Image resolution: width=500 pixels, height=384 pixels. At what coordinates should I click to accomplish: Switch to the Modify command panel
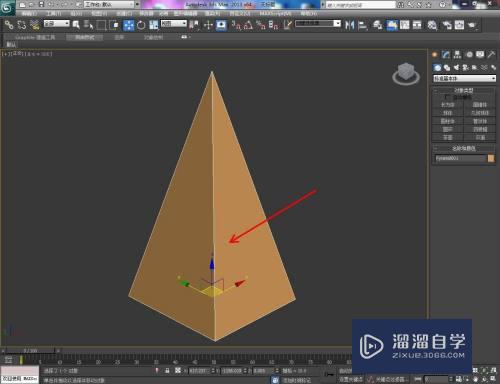pos(446,54)
